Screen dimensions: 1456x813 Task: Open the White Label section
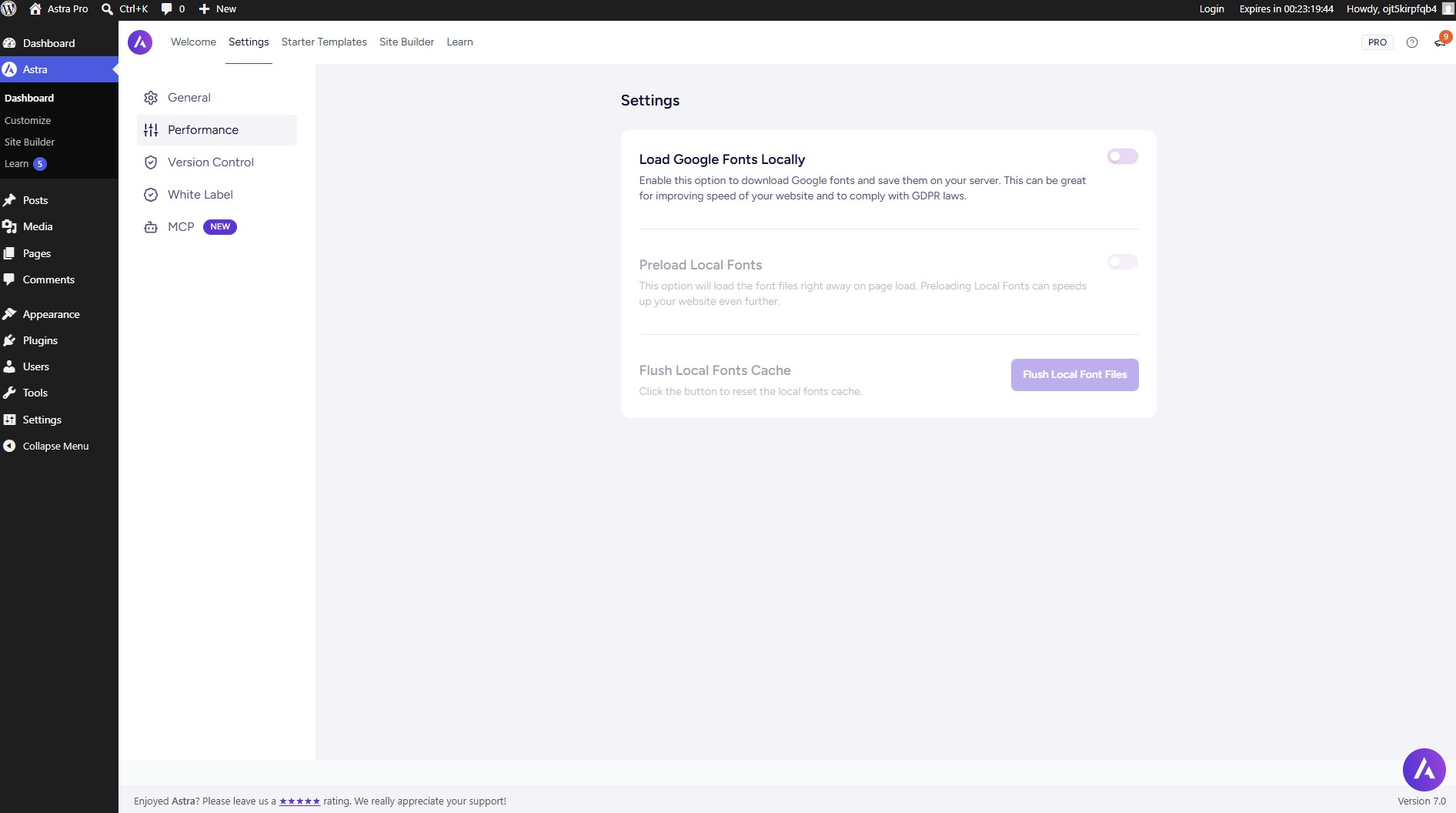click(x=216, y=195)
